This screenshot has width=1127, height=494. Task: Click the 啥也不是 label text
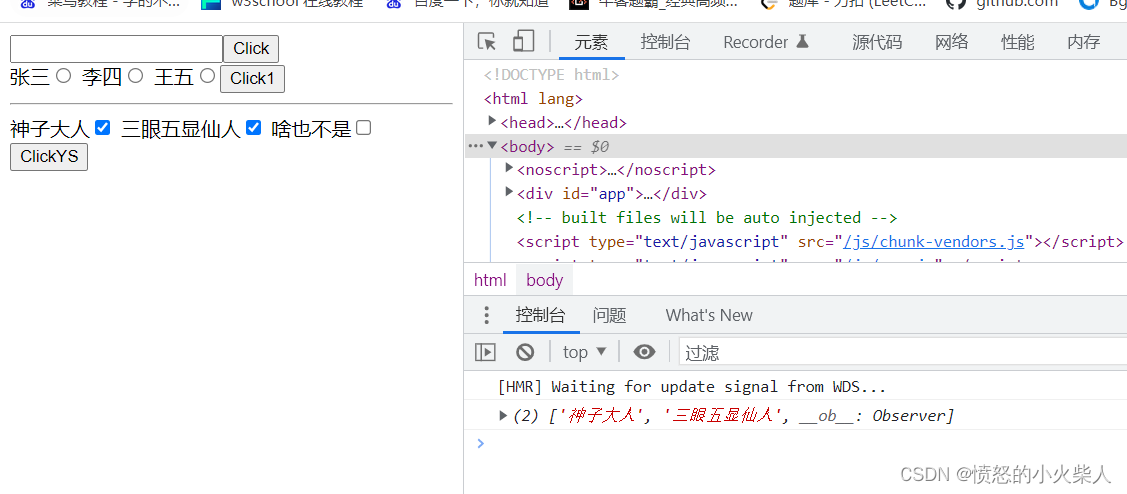point(311,129)
